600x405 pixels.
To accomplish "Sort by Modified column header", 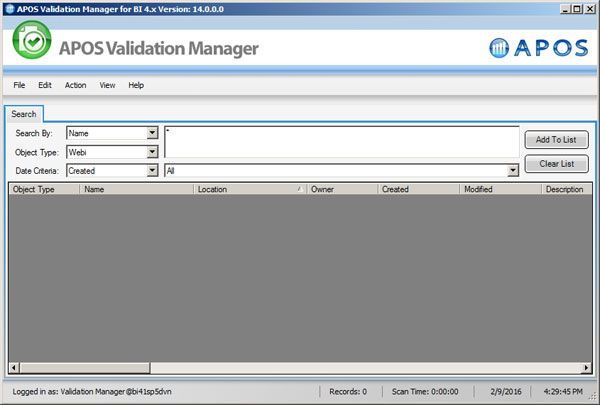I will tap(501, 189).
